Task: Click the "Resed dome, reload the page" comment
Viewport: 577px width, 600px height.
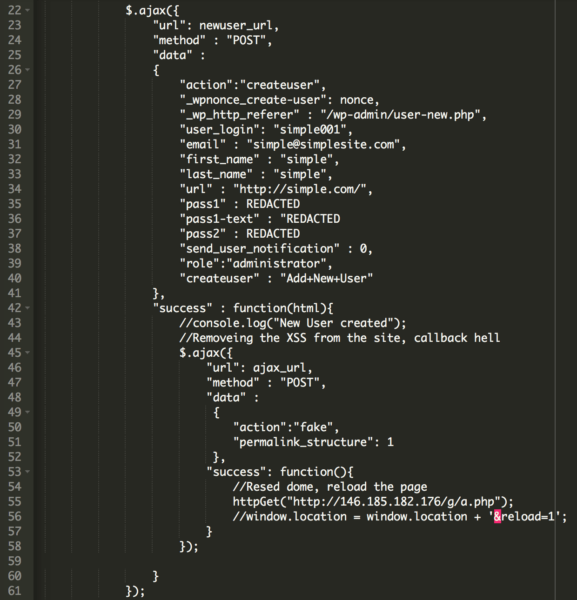Action: 330,487
